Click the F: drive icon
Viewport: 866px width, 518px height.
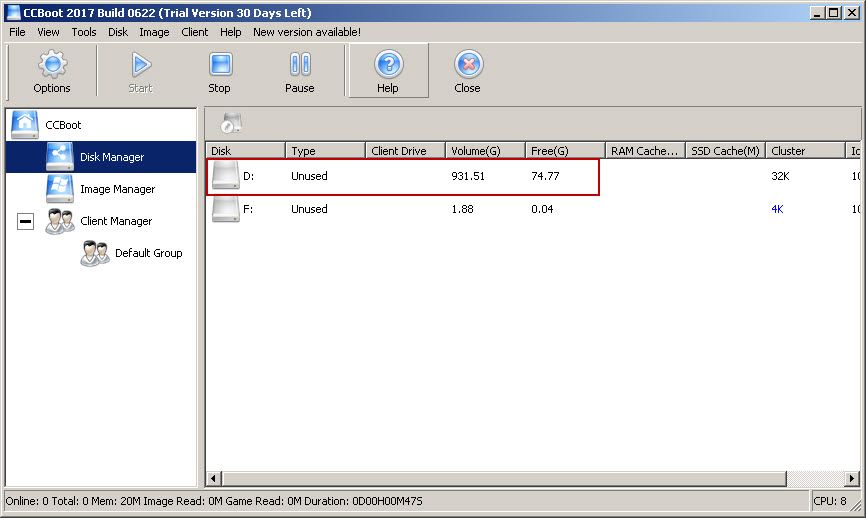tap(225, 209)
